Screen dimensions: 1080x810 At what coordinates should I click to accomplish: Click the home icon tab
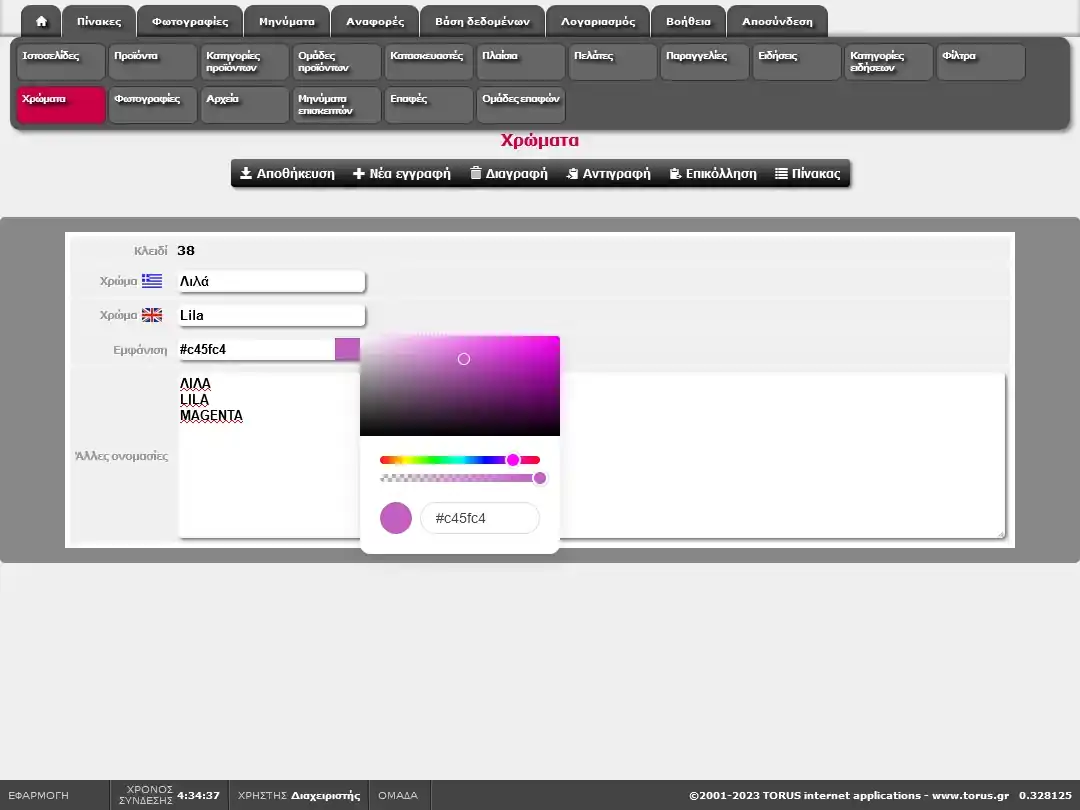click(x=41, y=21)
